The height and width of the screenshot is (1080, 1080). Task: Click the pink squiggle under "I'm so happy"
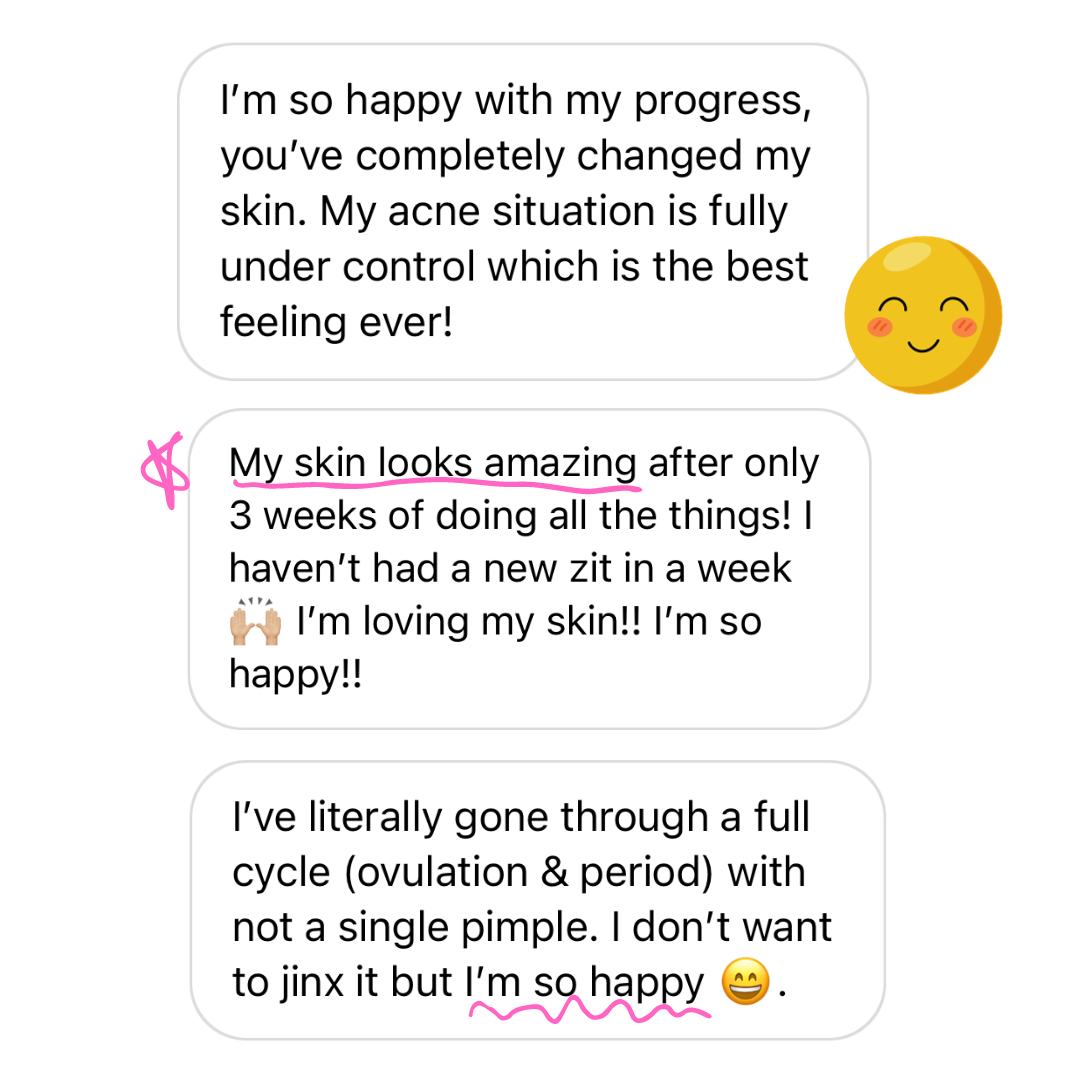590,1011
